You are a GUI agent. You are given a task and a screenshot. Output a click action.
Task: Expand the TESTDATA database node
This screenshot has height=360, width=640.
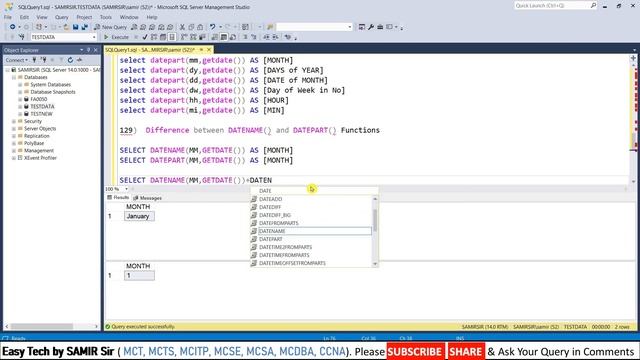coord(20,107)
